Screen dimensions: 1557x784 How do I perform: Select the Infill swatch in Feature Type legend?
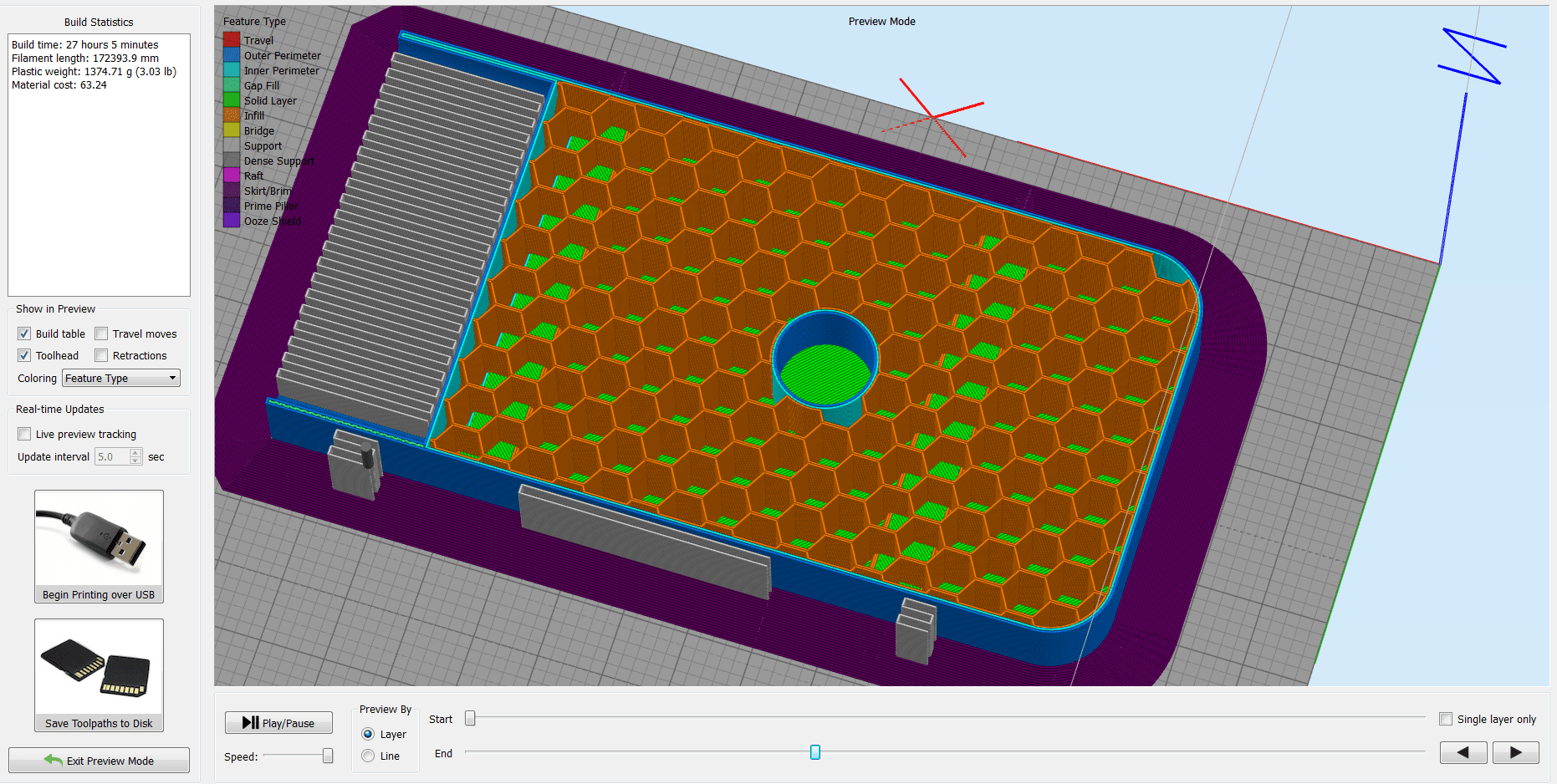click(232, 114)
